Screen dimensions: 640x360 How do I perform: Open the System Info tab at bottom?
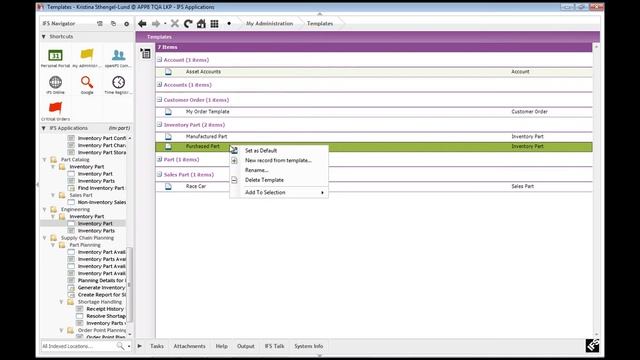click(309, 346)
